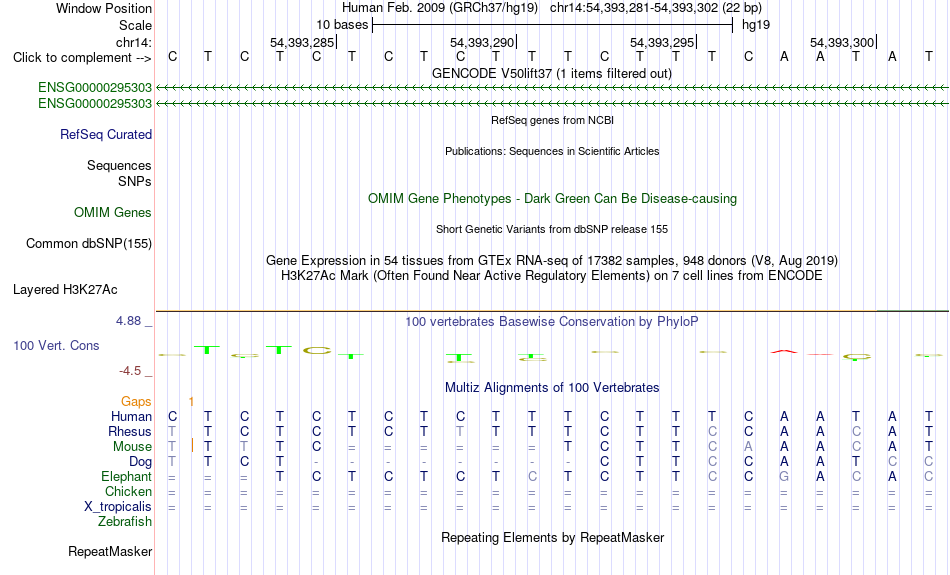
Task: Click 'Repeating Elements by RepeatMasker' title
Action: tap(553, 537)
